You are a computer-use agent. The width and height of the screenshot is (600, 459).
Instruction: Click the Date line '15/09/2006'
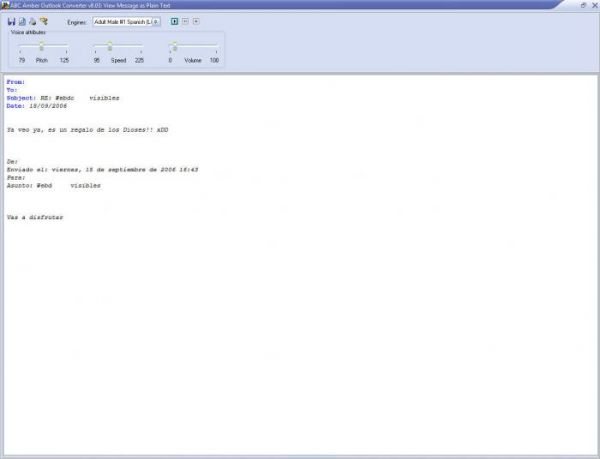[x=37, y=106]
